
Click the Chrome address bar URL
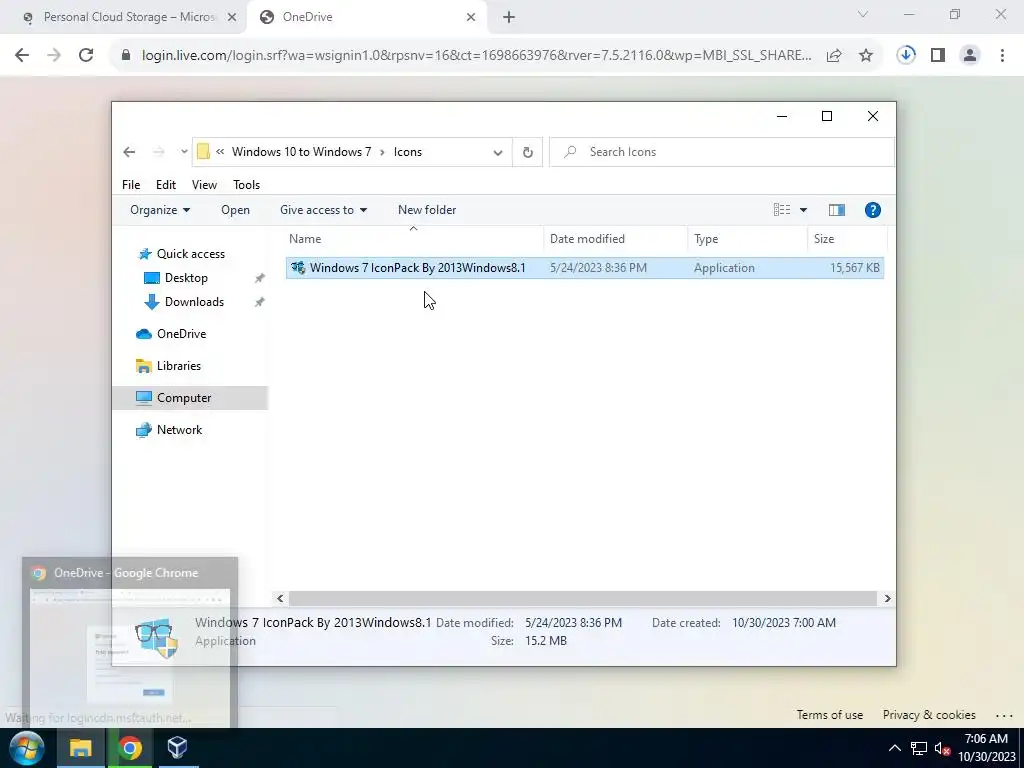click(476, 56)
